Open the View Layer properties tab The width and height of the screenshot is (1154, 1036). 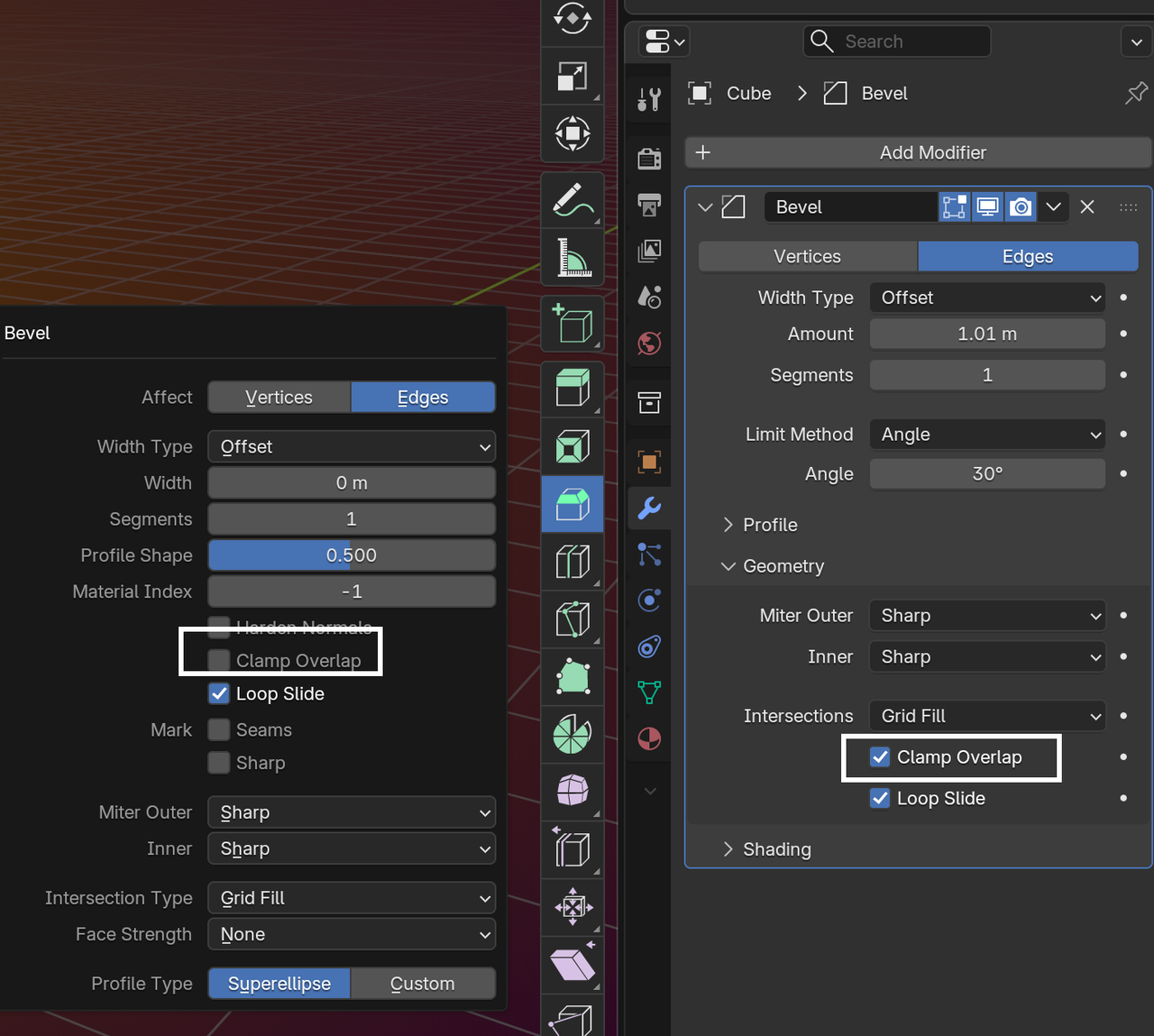coord(649,251)
